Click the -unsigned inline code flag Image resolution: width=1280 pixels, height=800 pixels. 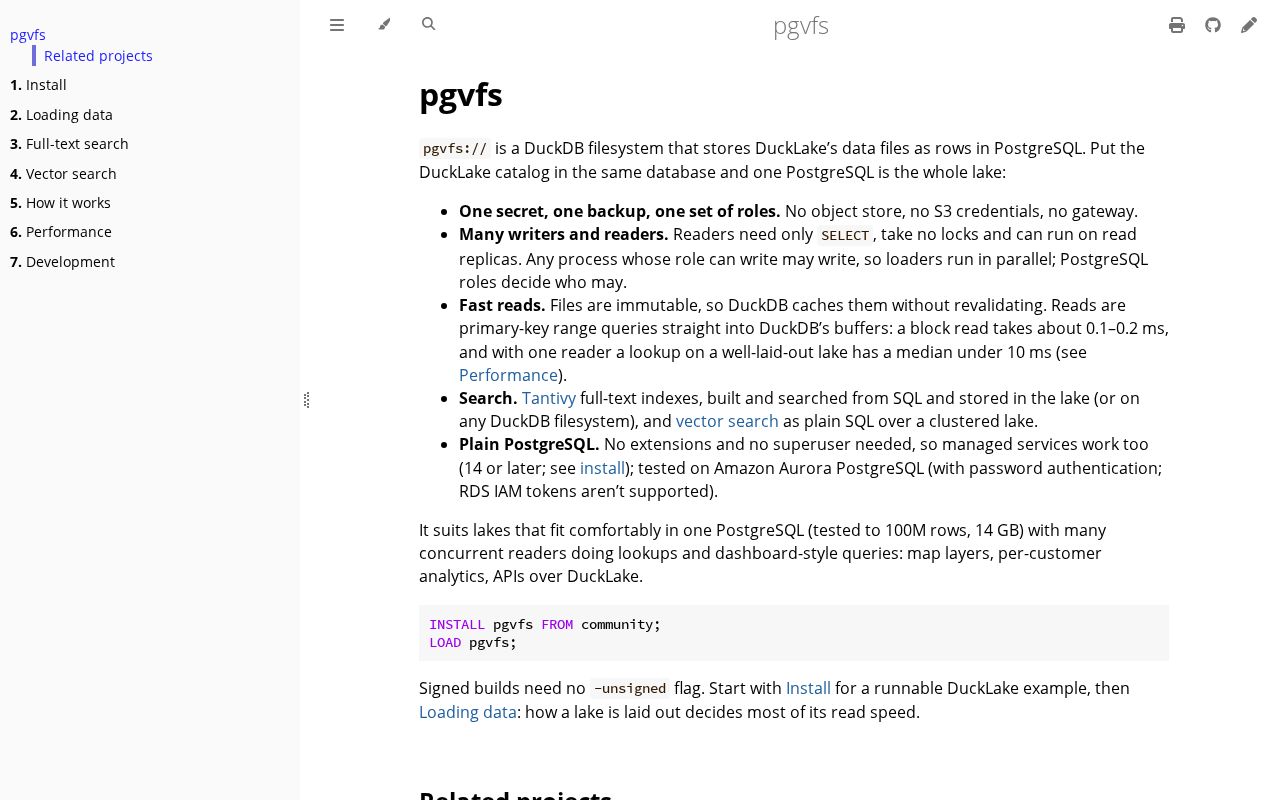[630, 689]
